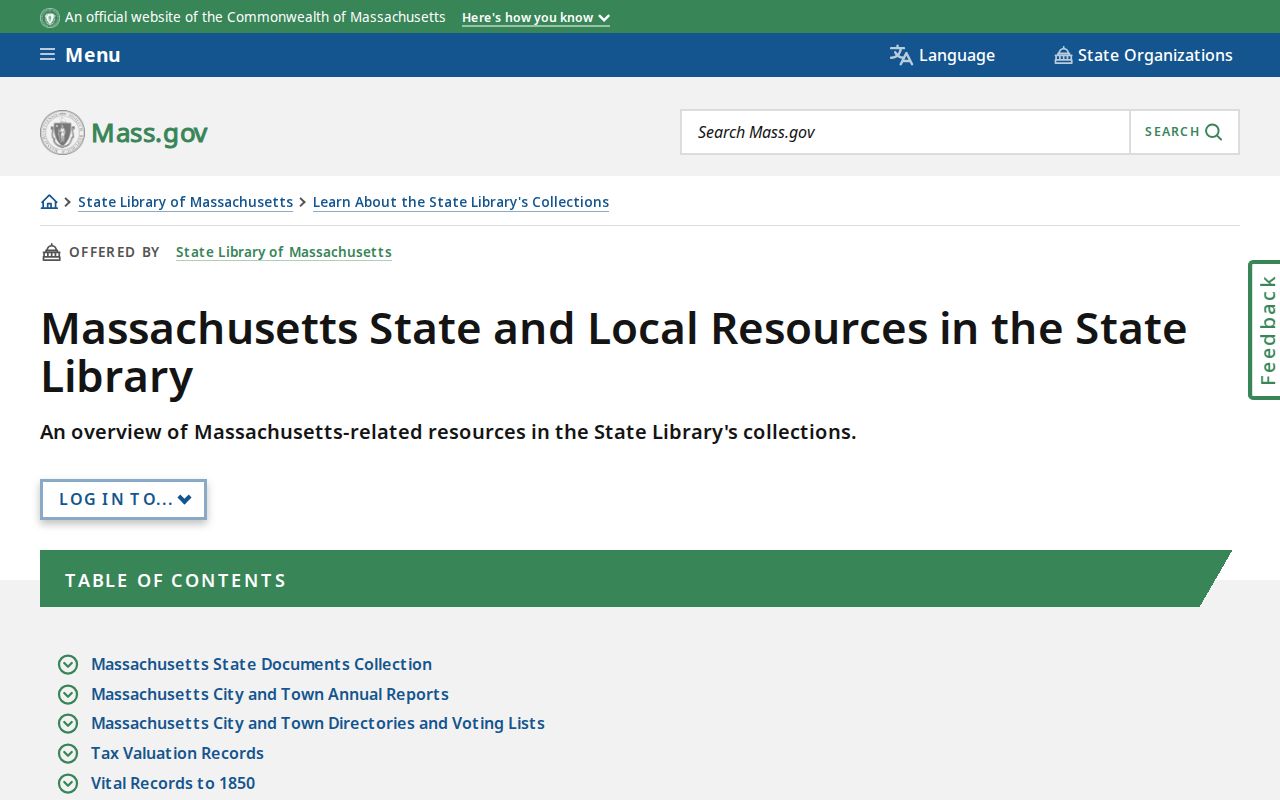Screen dimensions: 1280x800
Task: Click the Table of Contents header
Action: (635, 579)
